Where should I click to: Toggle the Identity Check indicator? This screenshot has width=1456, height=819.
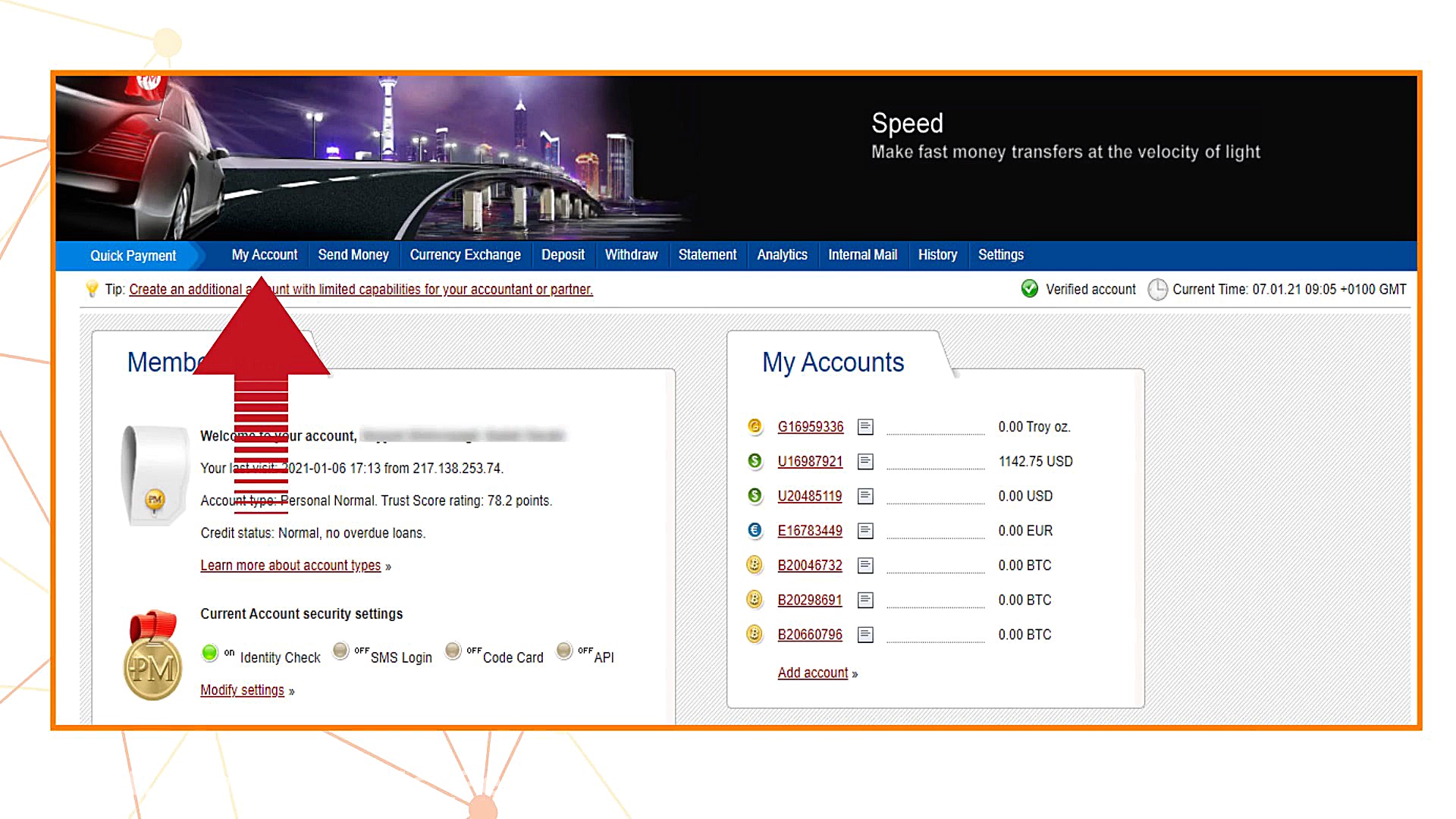[x=210, y=653]
